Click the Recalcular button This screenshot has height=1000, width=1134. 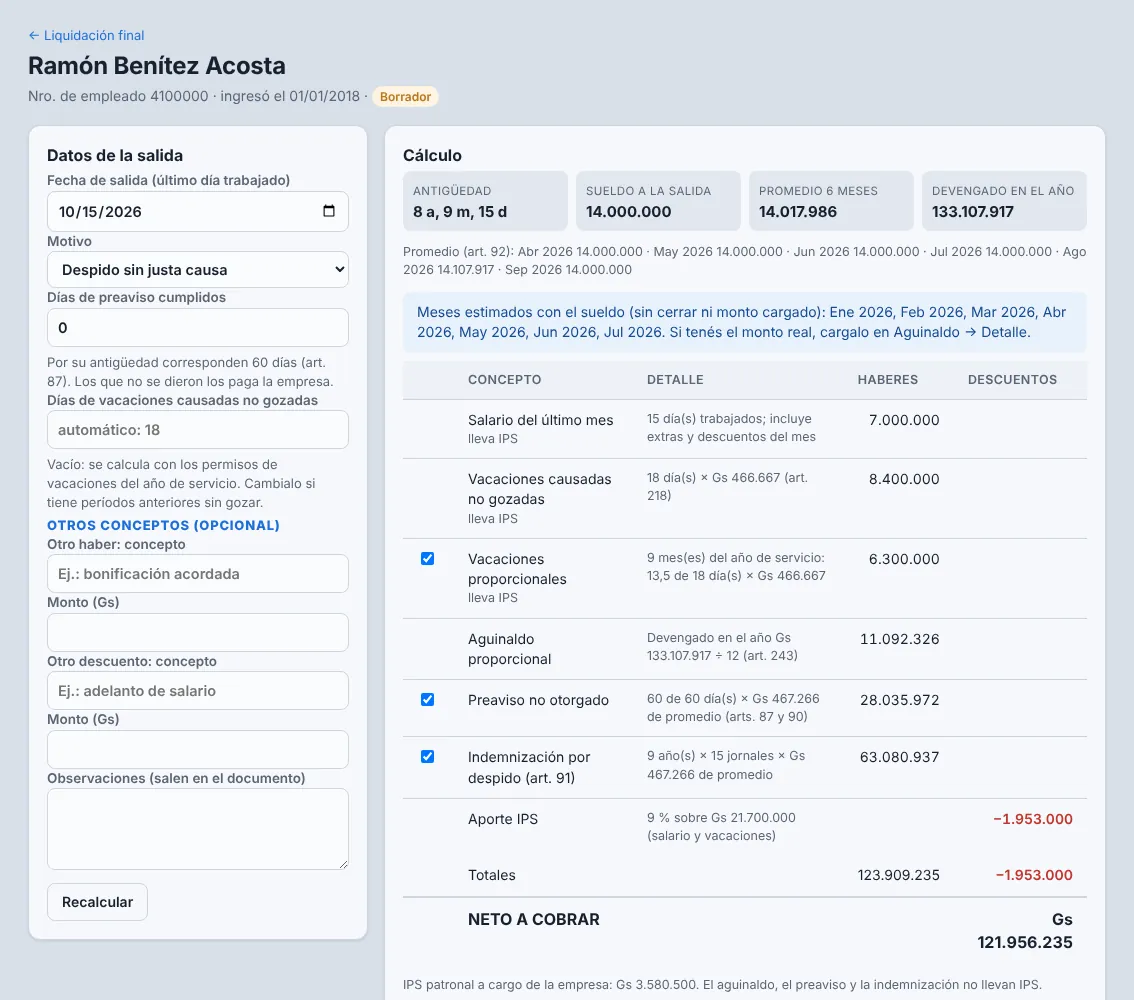click(x=98, y=902)
